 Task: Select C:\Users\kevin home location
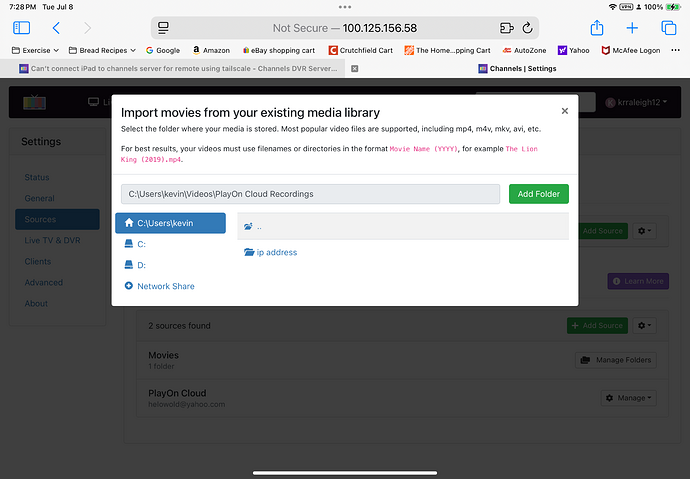click(170, 223)
